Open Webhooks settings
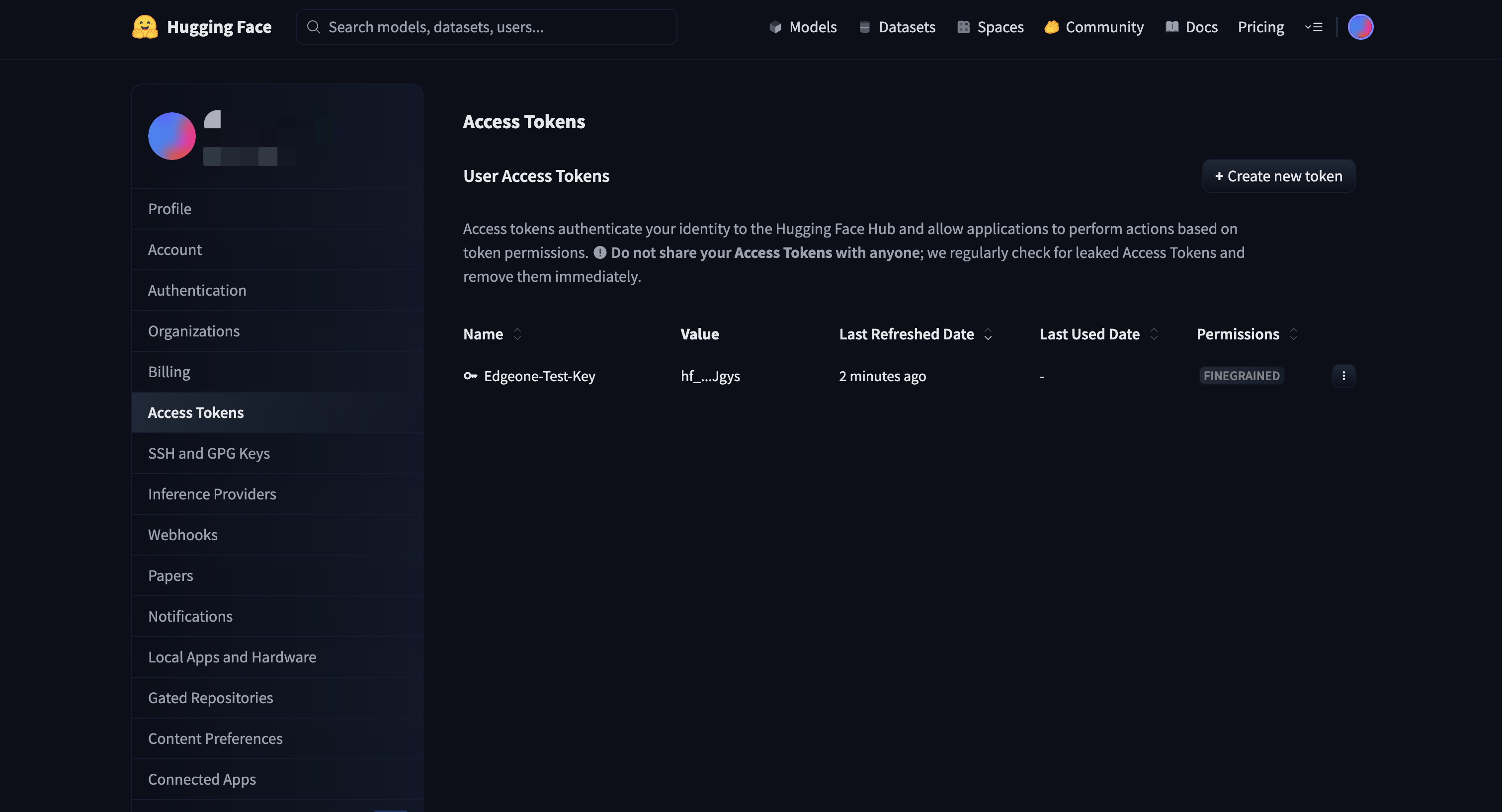1502x812 pixels. 277,535
